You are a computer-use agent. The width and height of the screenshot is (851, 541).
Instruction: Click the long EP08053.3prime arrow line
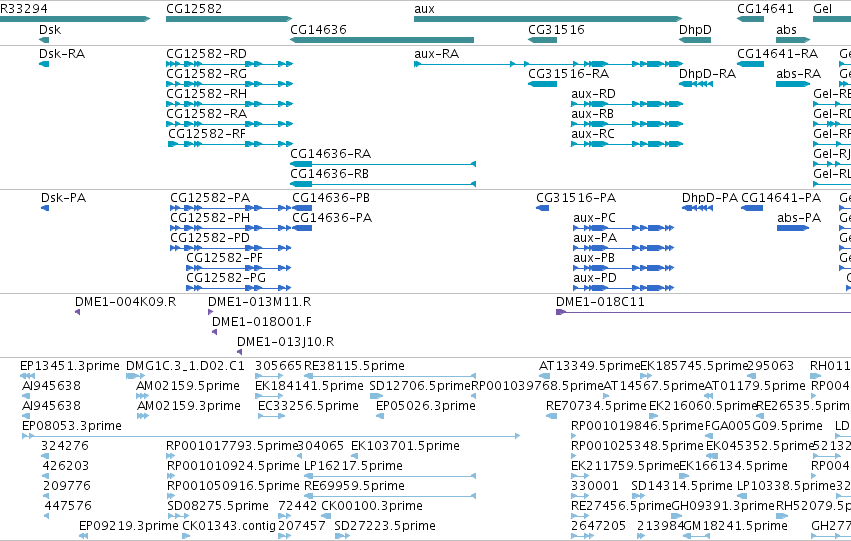271,436
